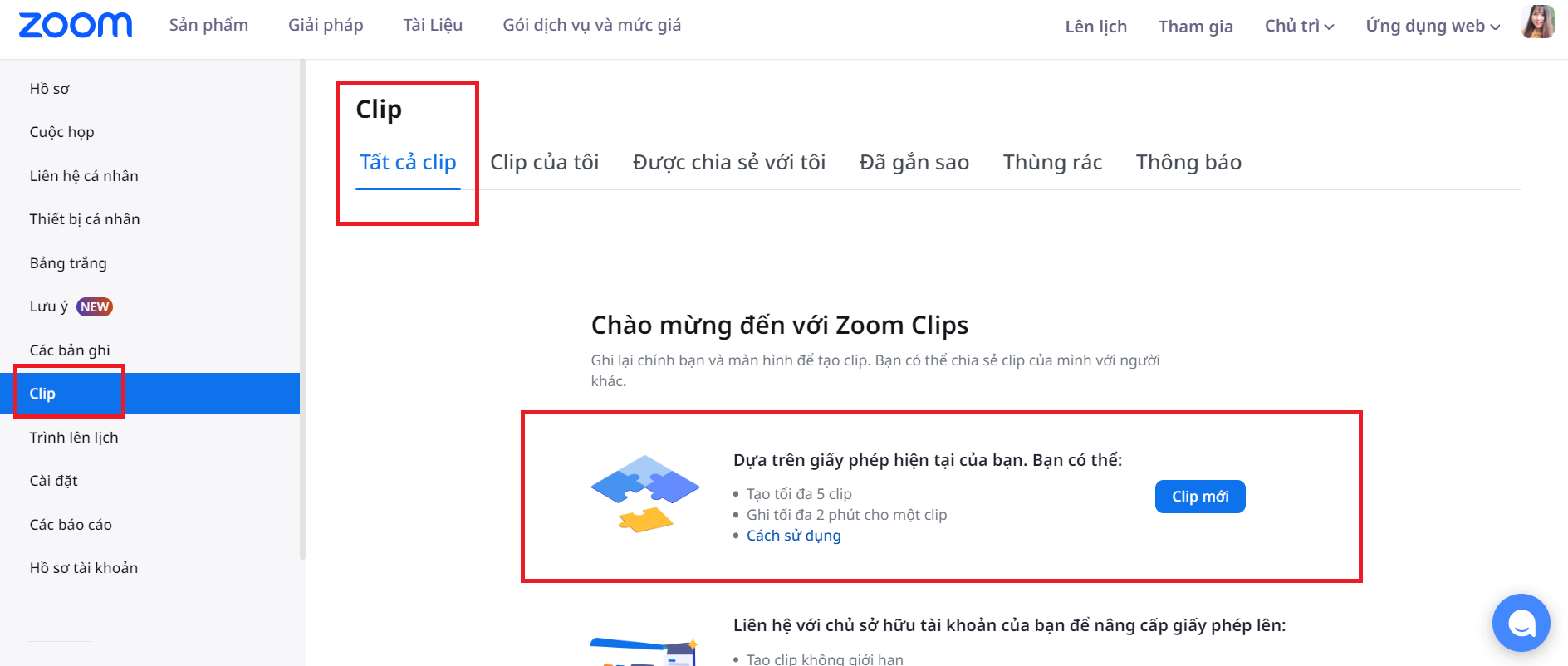Screen dimensions: 1568x666
Task: Click the puzzle pieces illustration
Action: [x=645, y=493]
